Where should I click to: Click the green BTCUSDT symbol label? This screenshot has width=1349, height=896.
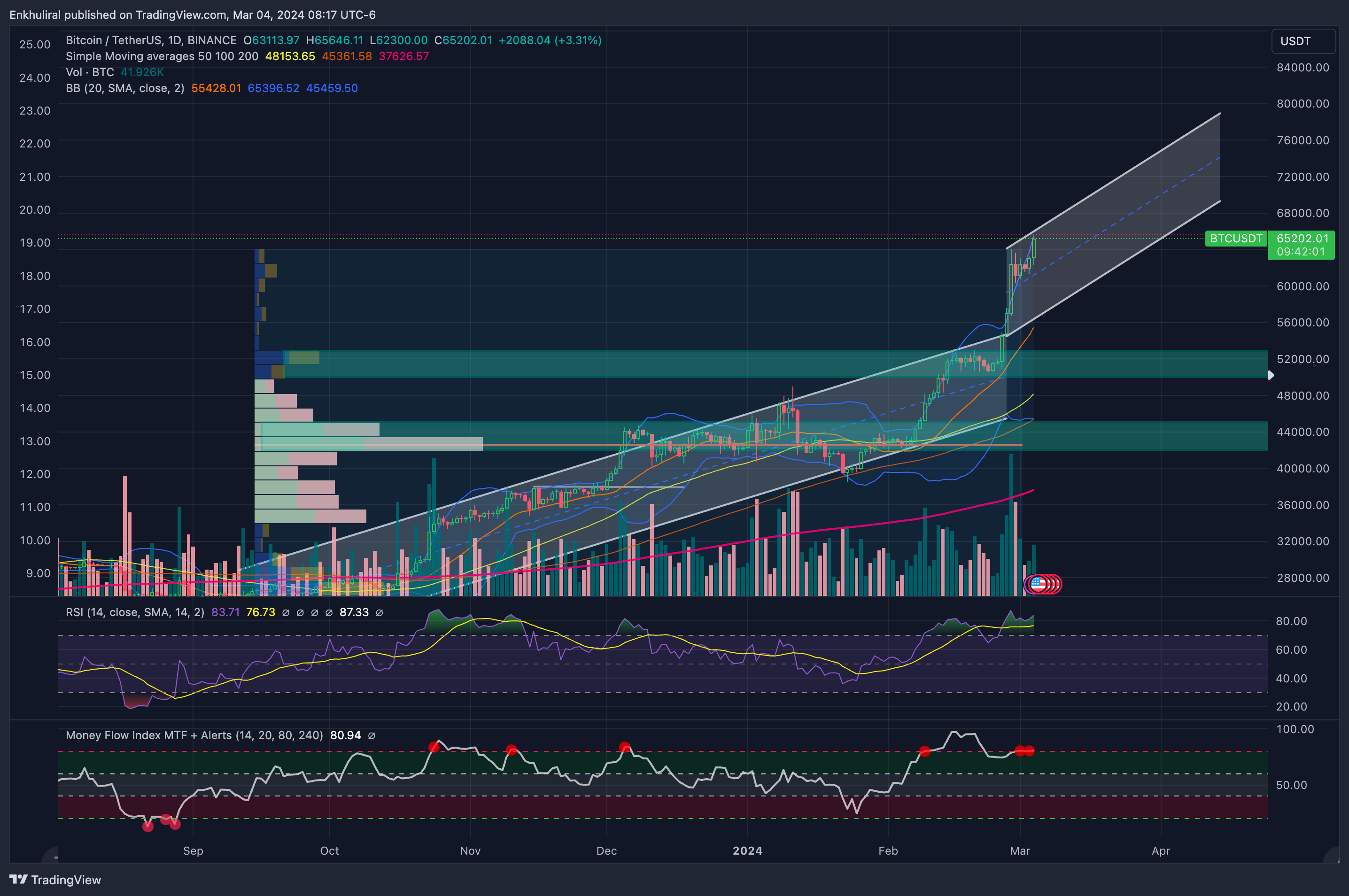point(1235,238)
